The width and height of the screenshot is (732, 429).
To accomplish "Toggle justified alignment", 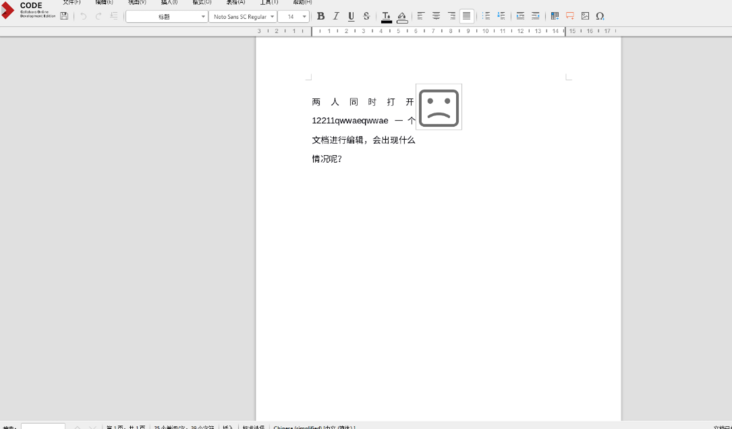I will pos(466,16).
